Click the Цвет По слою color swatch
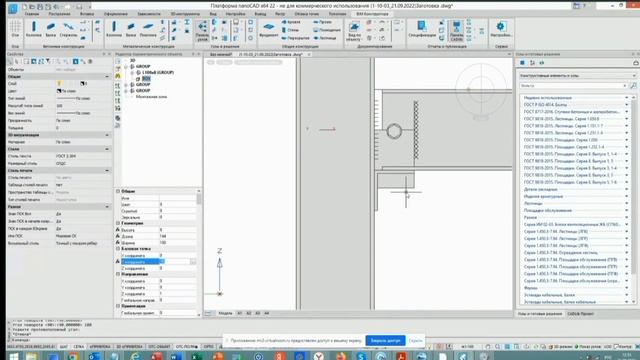The width and height of the screenshot is (640, 360). (x=59, y=91)
